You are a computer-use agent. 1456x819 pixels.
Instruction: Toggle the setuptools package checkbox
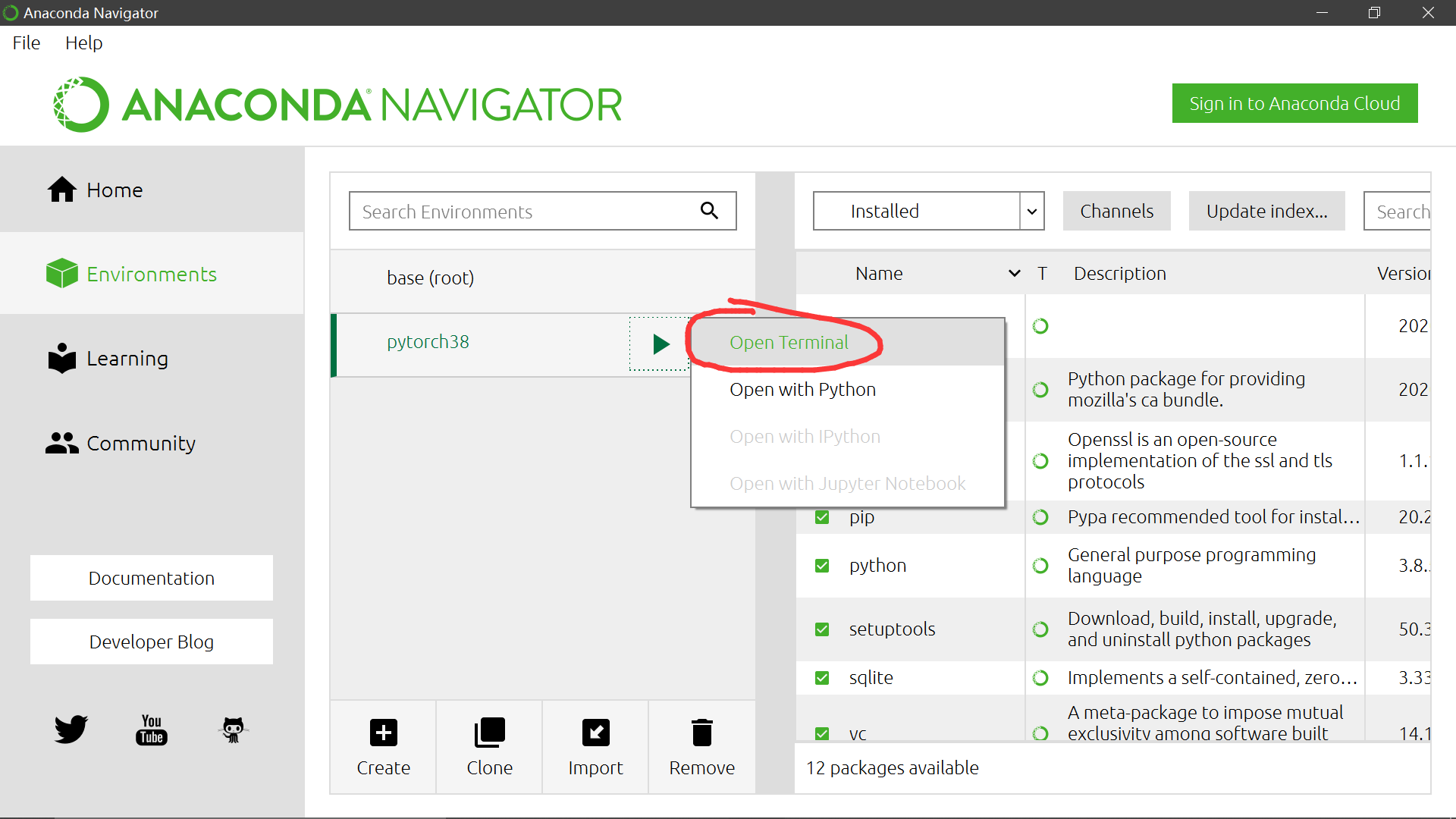click(x=822, y=629)
